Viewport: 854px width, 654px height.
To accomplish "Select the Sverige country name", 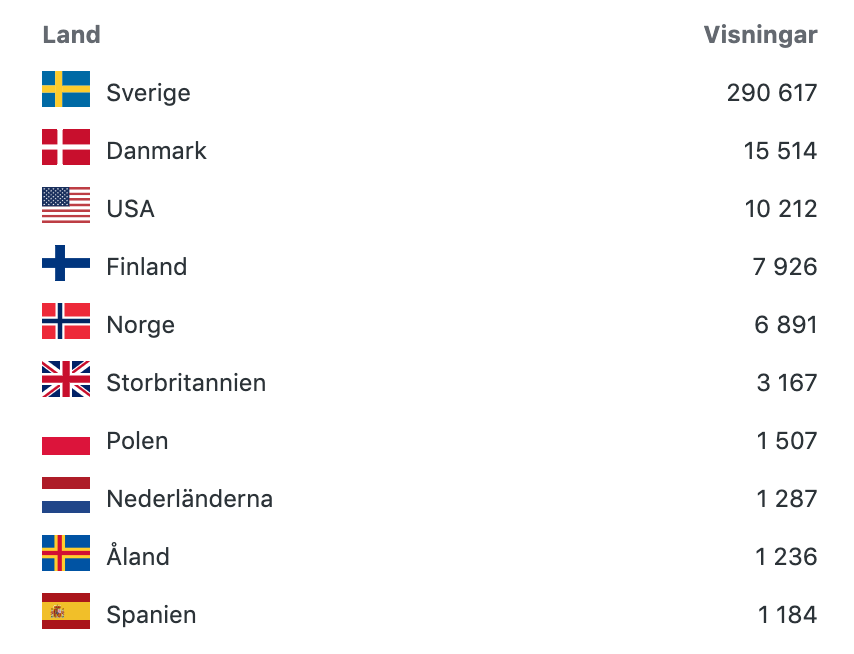I will (148, 93).
